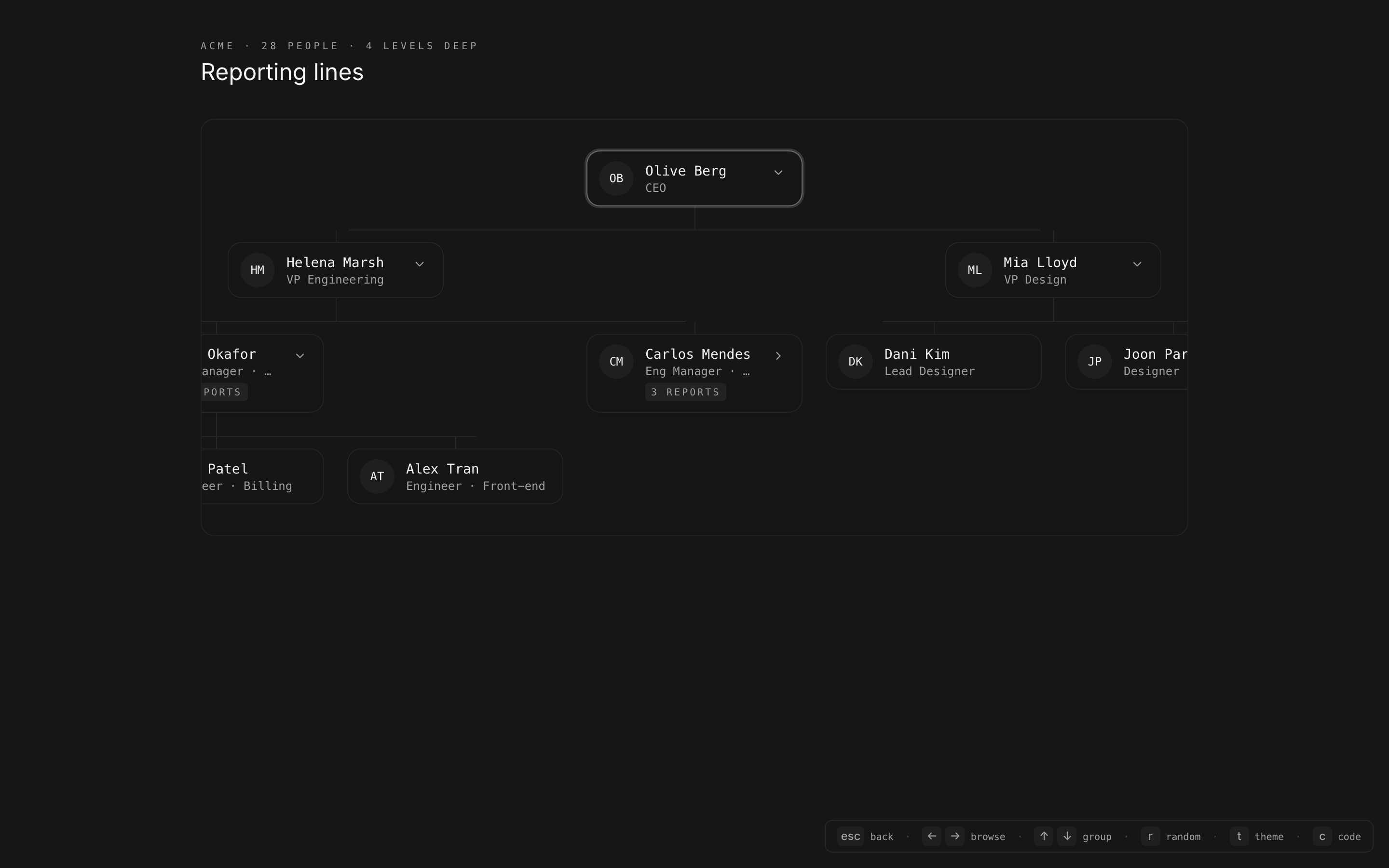Viewport: 1389px width, 868px height.
Task: Click the ML avatar for Mia Lloyd
Action: pyautogui.click(x=975, y=271)
